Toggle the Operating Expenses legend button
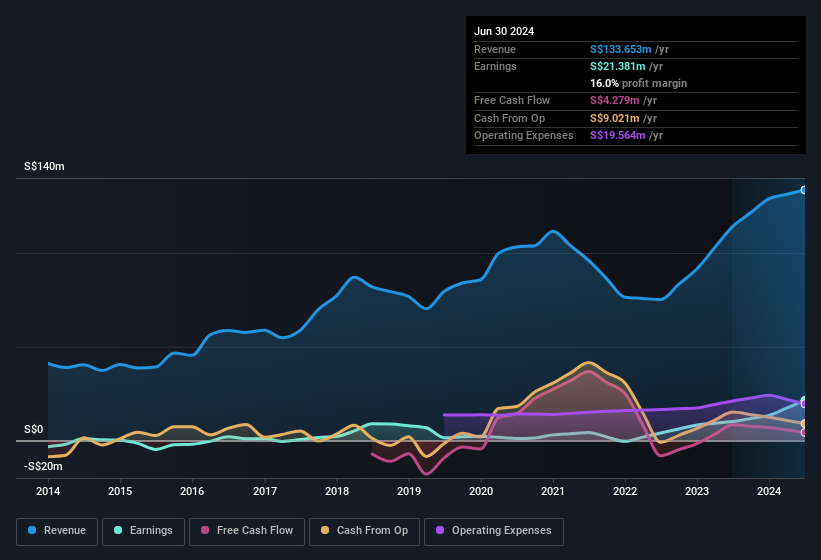This screenshot has height=560, width=821. tap(494, 531)
